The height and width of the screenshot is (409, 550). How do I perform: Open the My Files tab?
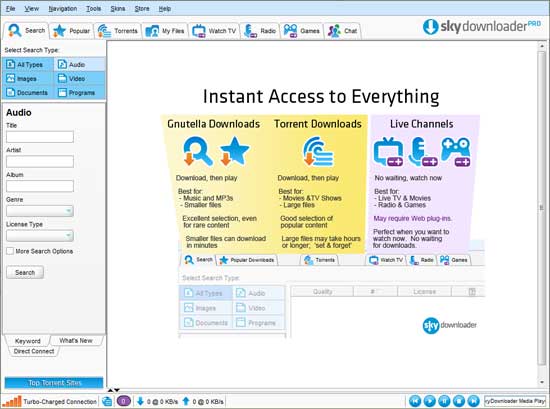point(165,31)
